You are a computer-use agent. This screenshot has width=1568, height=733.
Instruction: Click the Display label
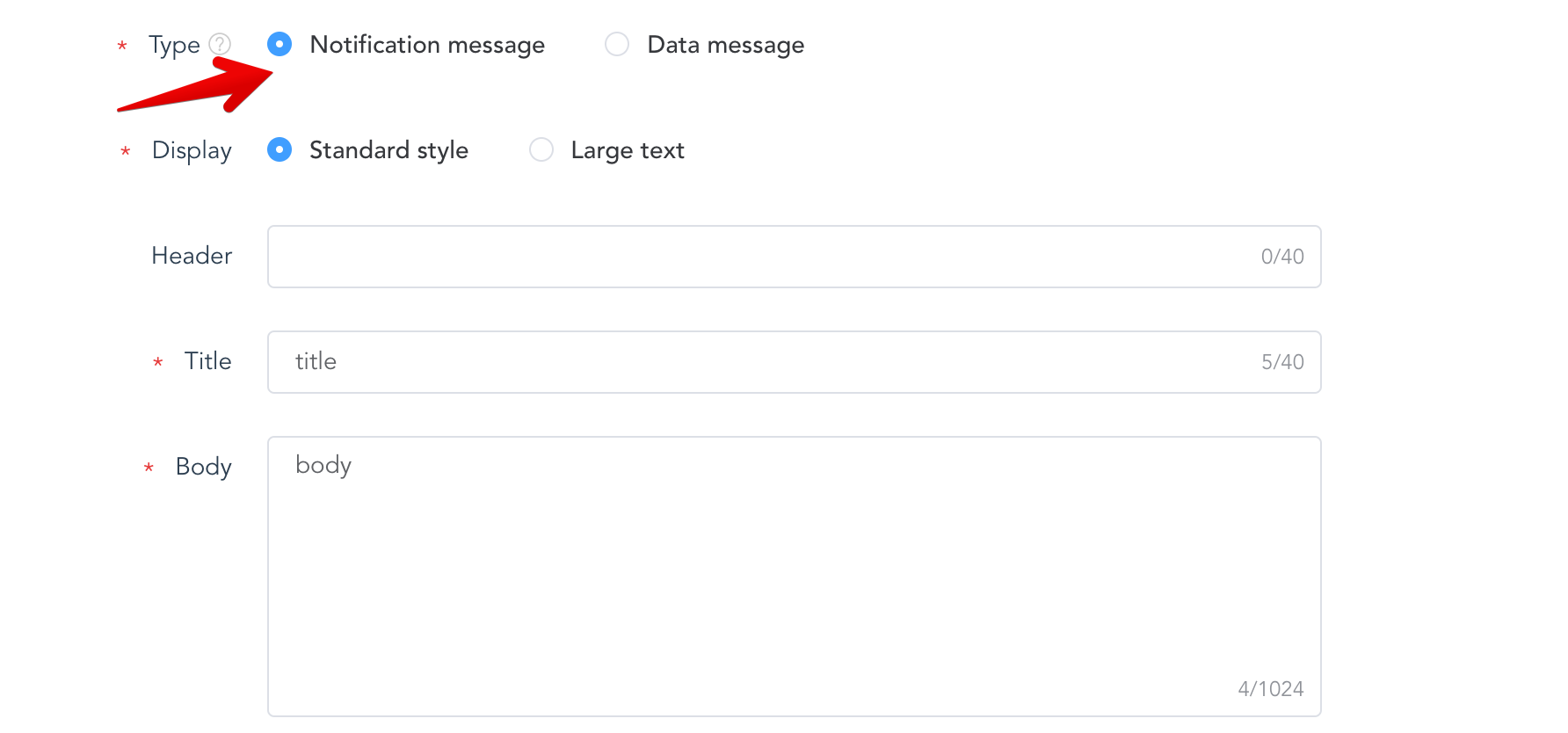click(191, 149)
